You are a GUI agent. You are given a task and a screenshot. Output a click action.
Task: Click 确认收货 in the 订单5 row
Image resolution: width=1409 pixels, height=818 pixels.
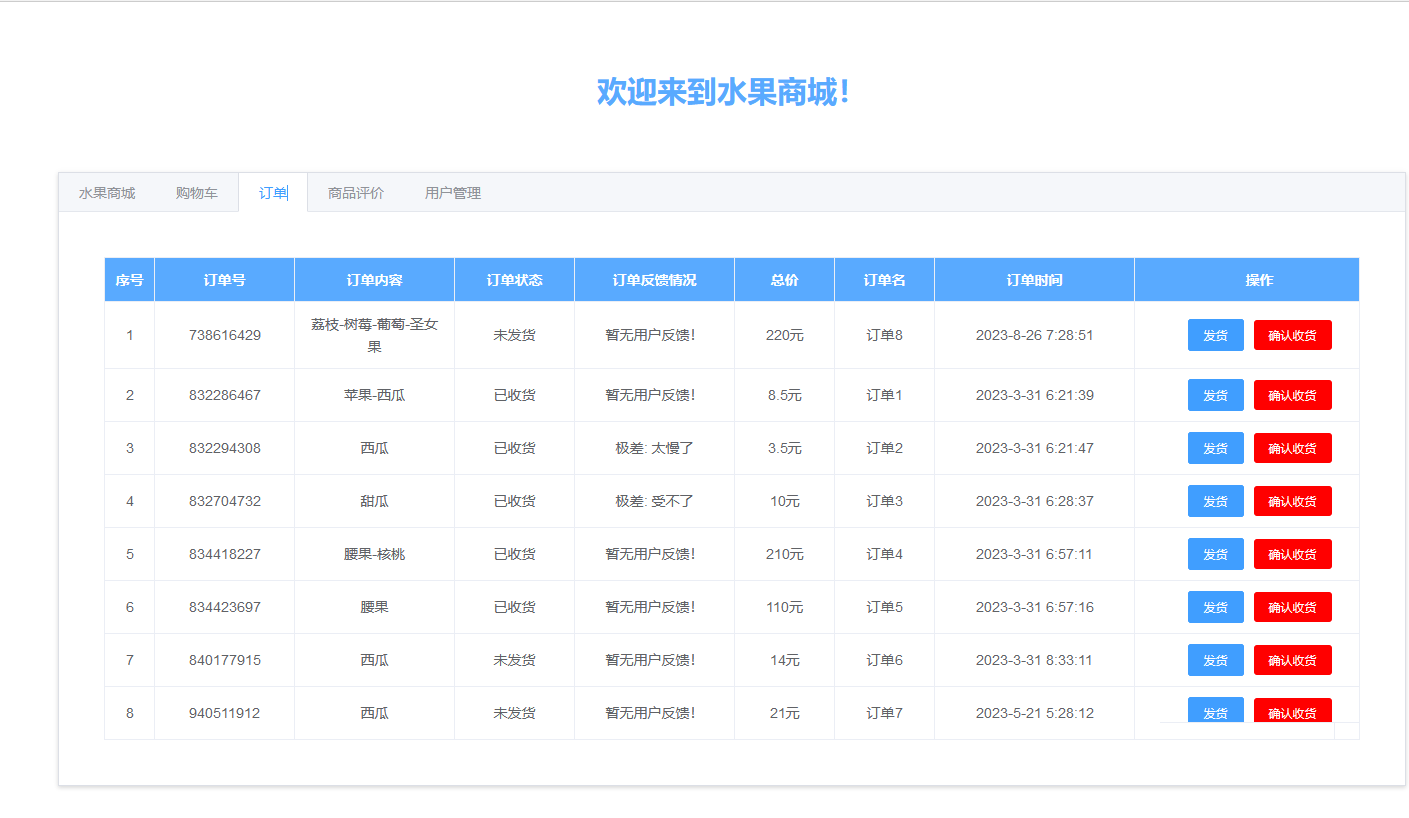click(x=1292, y=607)
